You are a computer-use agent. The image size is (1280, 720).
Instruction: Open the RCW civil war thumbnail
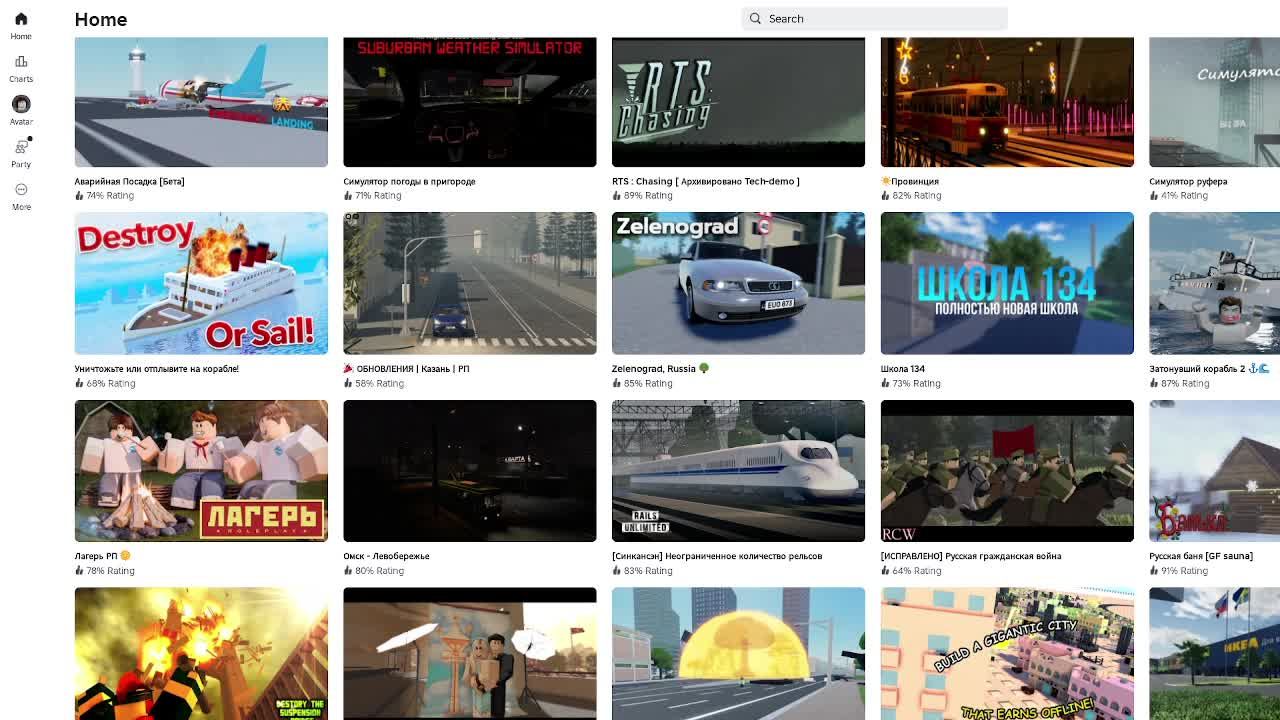(1007, 471)
